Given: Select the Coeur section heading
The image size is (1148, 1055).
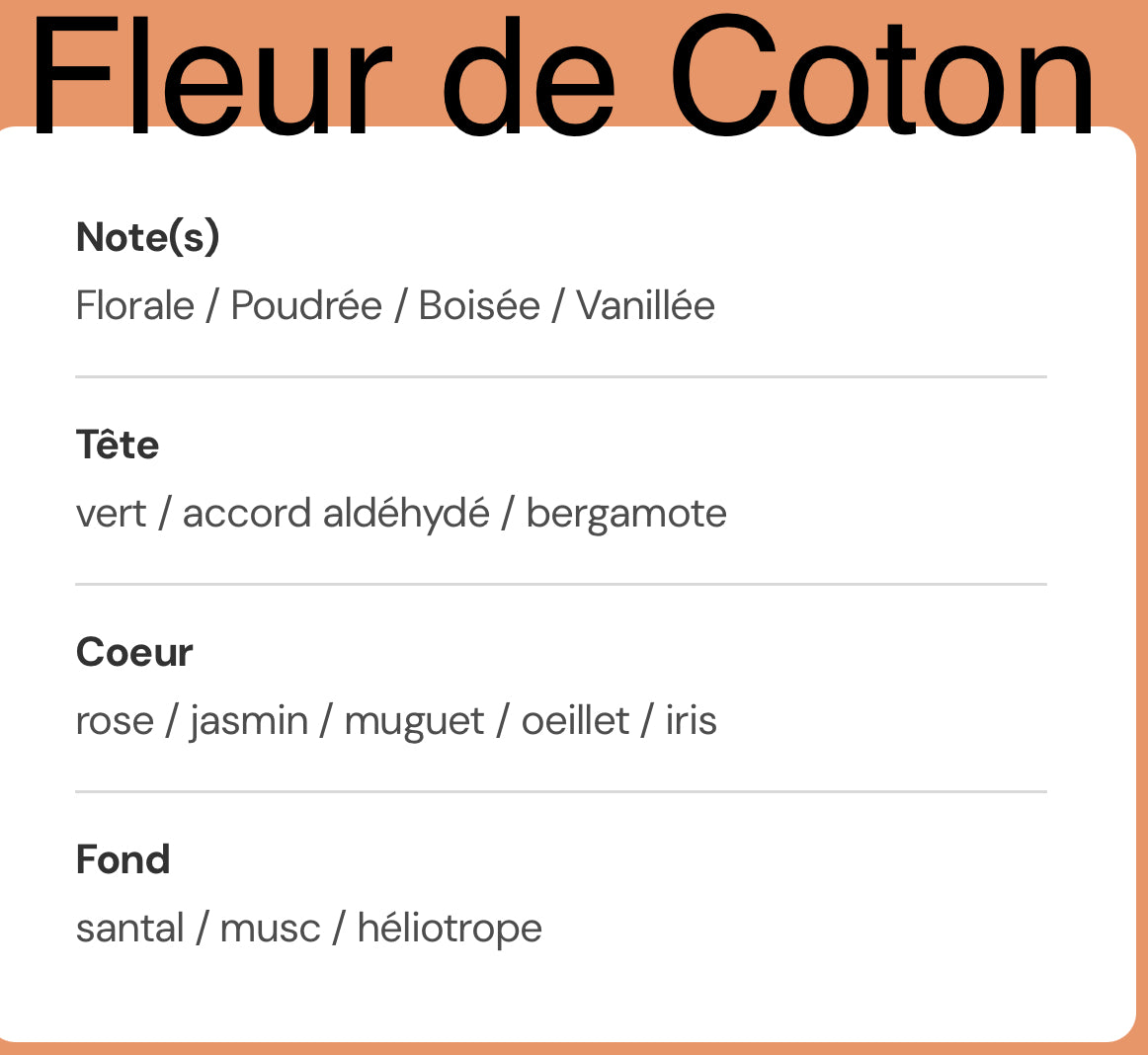Looking at the screenshot, I should [x=134, y=652].
